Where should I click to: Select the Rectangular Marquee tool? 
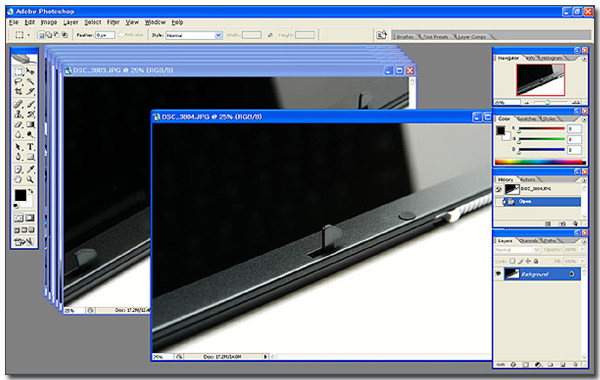tap(18, 71)
